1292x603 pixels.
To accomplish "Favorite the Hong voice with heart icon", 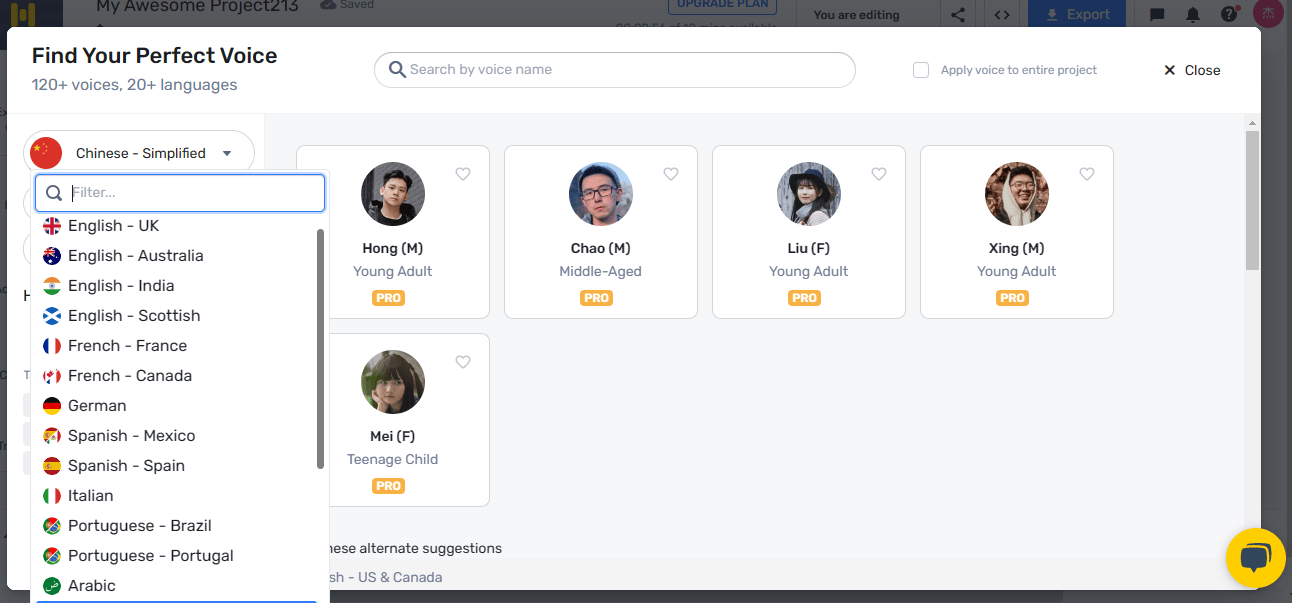I will [463, 174].
